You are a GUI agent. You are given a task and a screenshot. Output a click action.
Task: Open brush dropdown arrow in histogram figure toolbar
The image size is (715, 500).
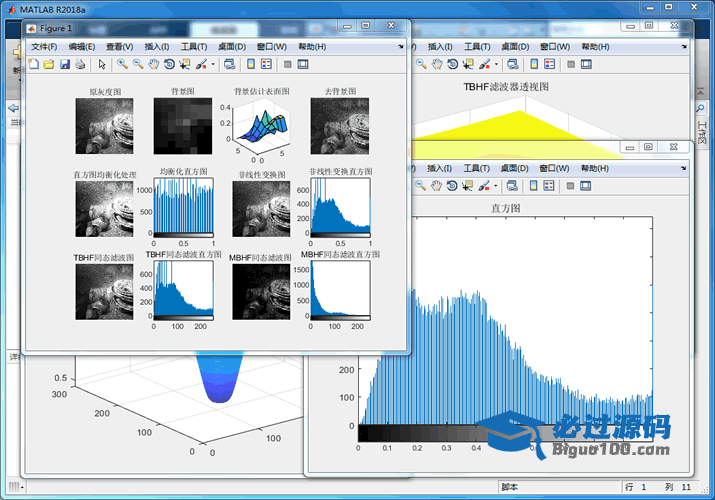tap(497, 186)
